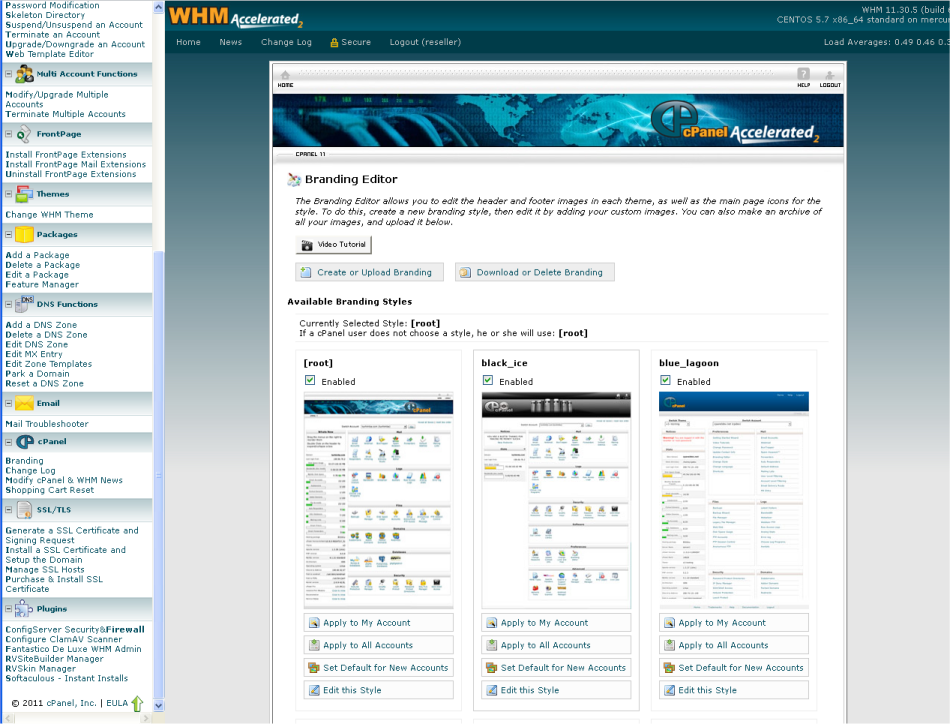Click the Themes section icon
The image size is (950, 724).
[24, 194]
